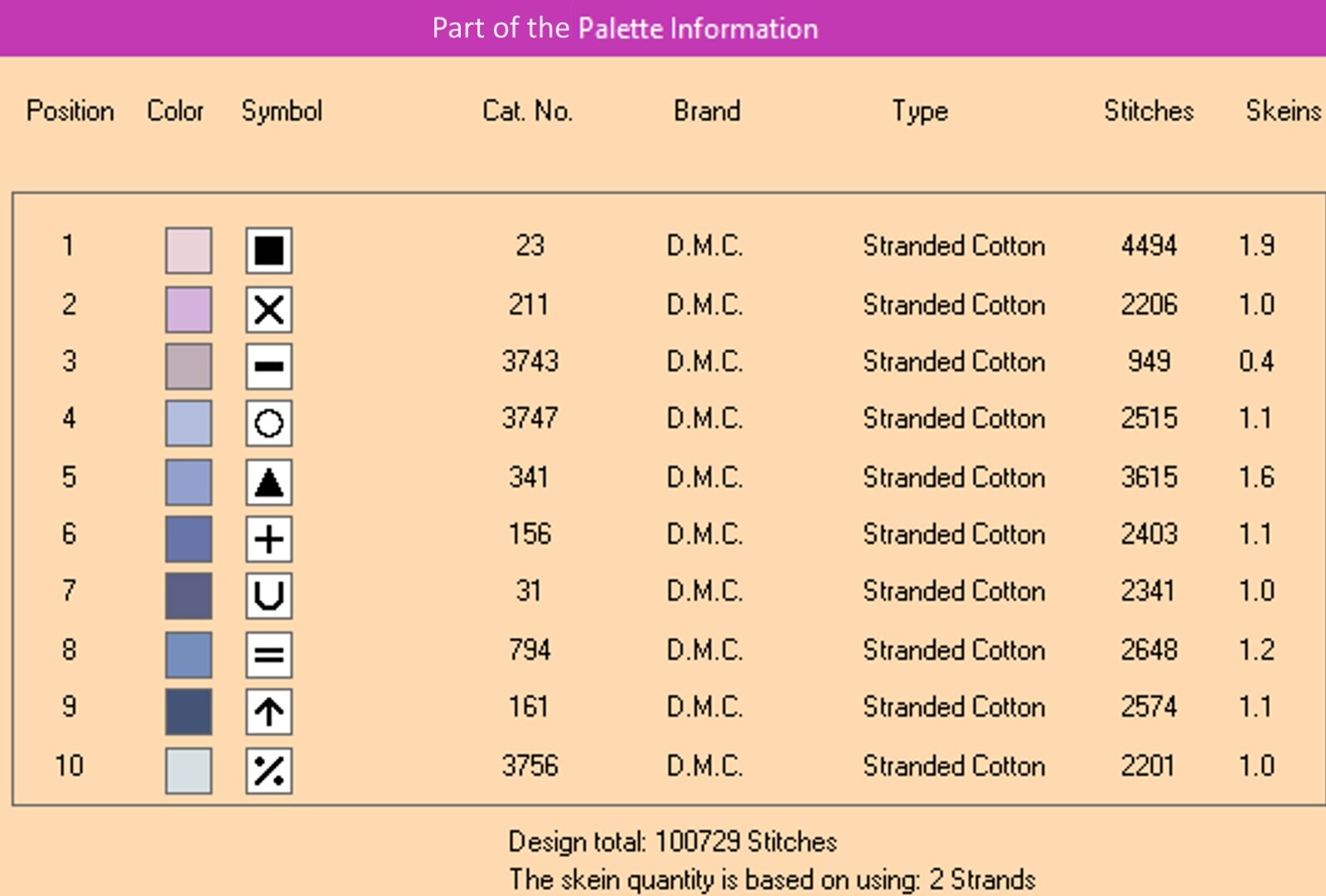Image resolution: width=1326 pixels, height=896 pixels.
Task: Click the up arrow symbol for 161
Action: click(269, 712)
